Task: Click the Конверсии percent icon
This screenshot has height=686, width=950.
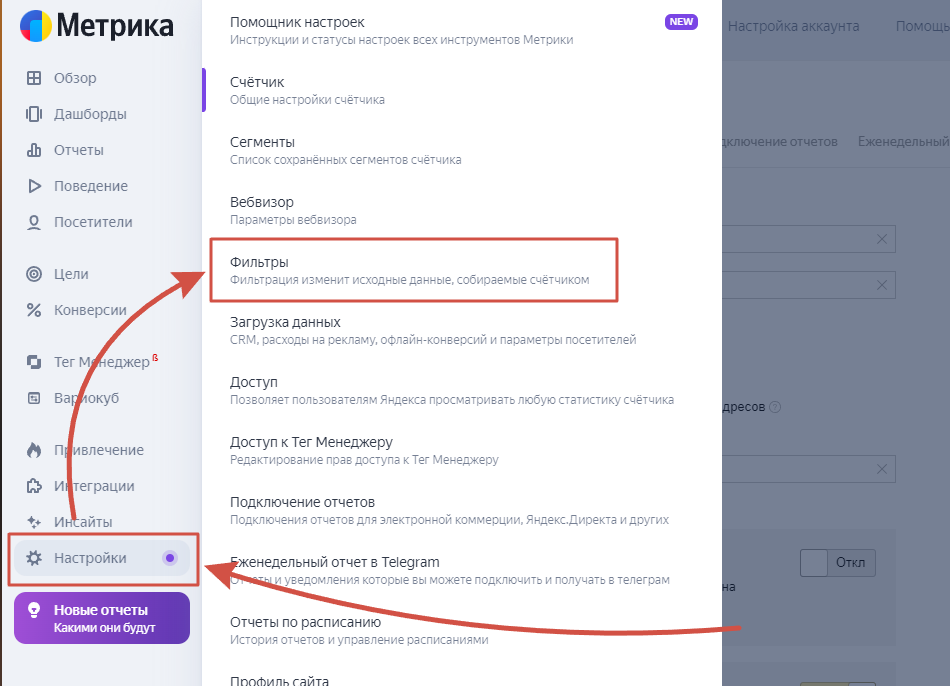Action: (34, 310)
